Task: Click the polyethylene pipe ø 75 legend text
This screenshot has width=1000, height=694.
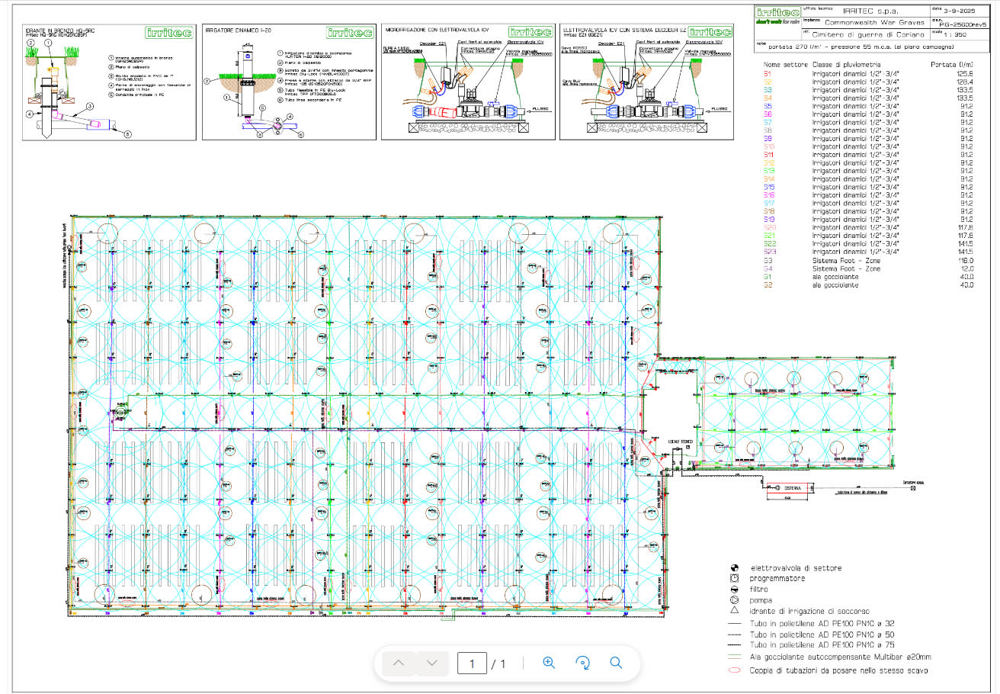Action: [822, 646]
